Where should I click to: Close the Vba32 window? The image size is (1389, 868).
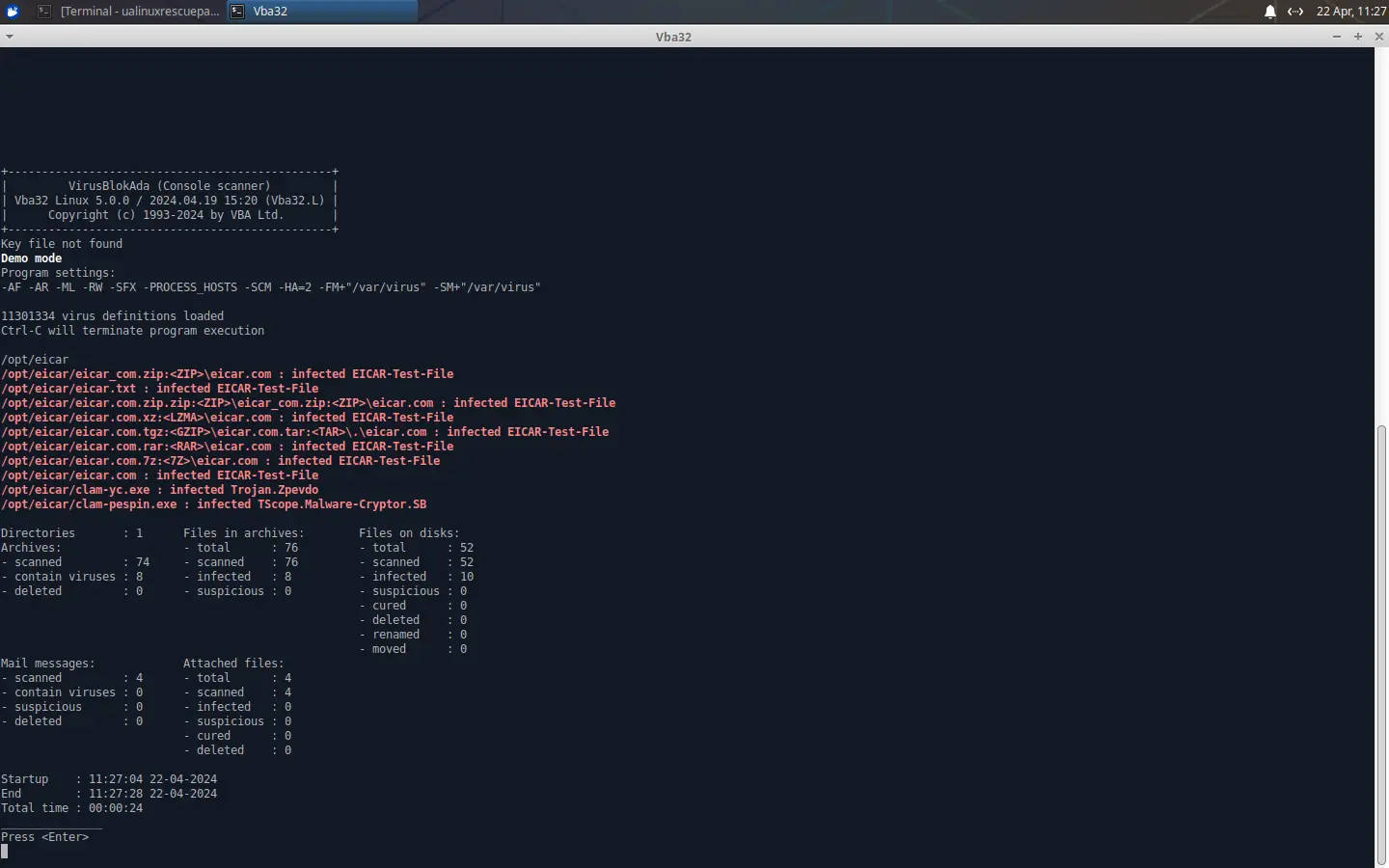coord(1379,37)
